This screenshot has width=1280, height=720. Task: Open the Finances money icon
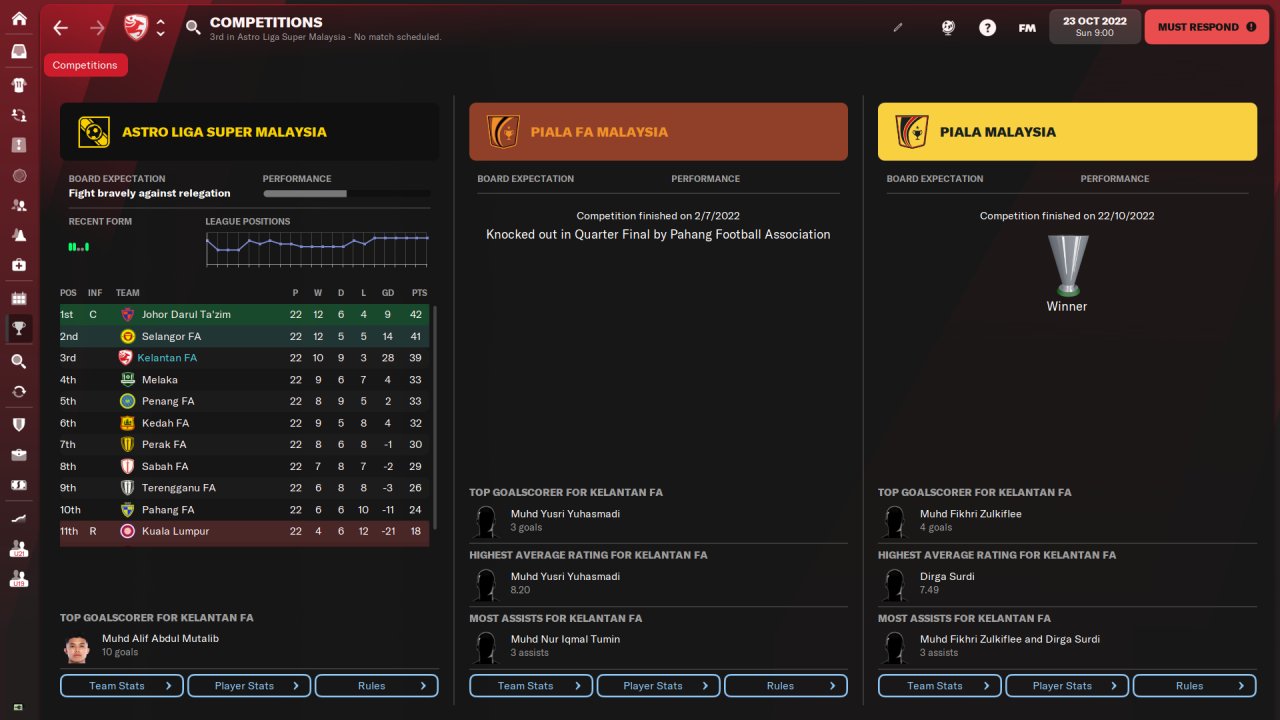coord(18,485)
